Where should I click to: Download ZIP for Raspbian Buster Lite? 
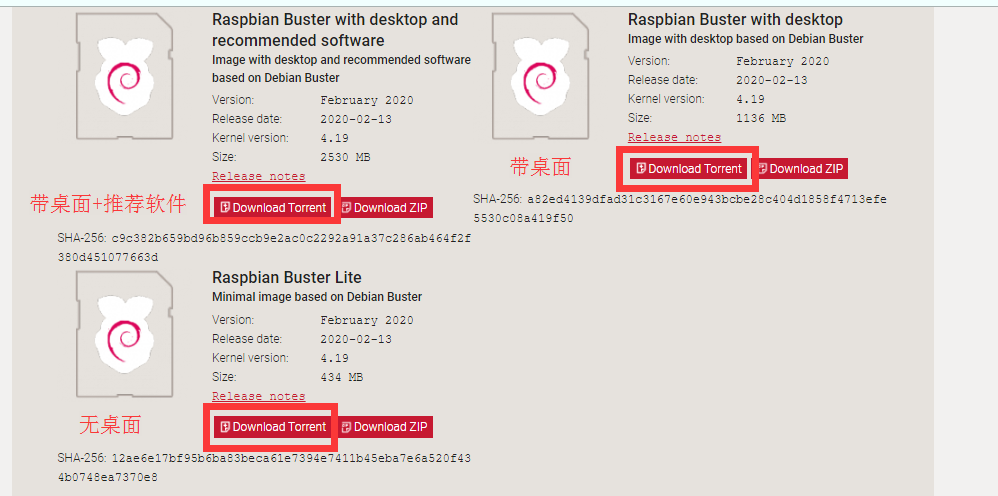(x=384, y=427)
